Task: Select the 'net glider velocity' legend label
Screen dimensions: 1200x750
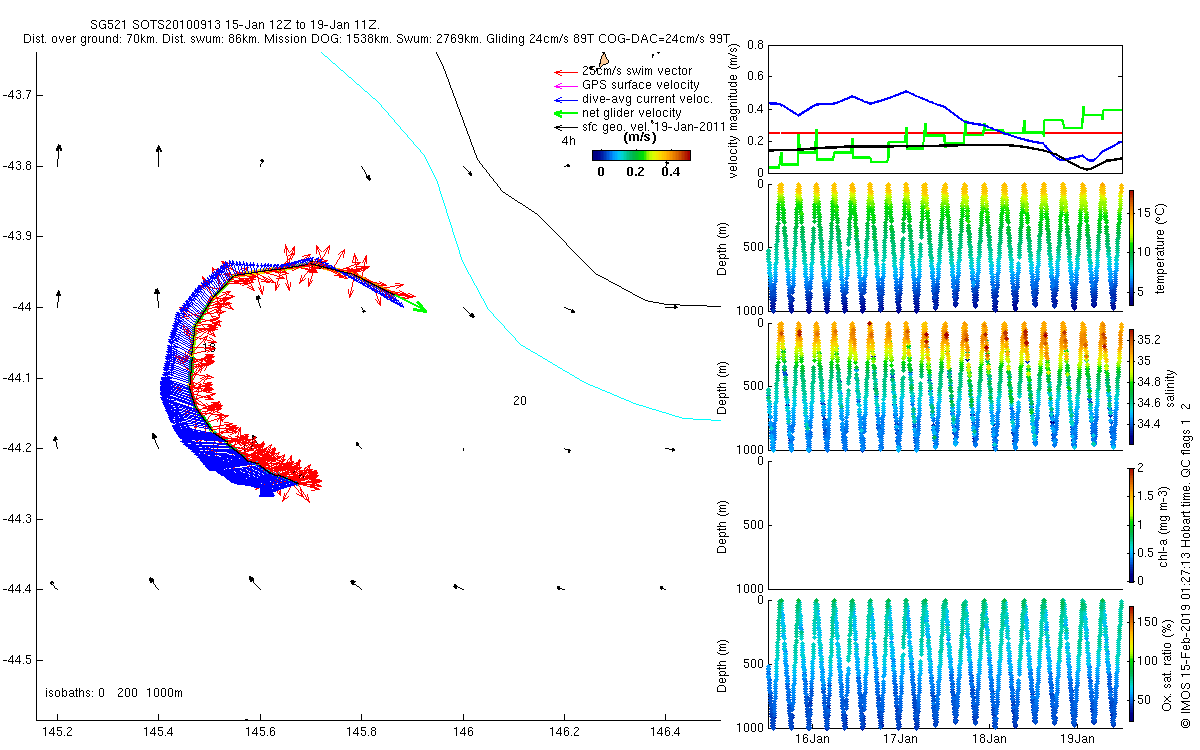Action: coord(632,113)
